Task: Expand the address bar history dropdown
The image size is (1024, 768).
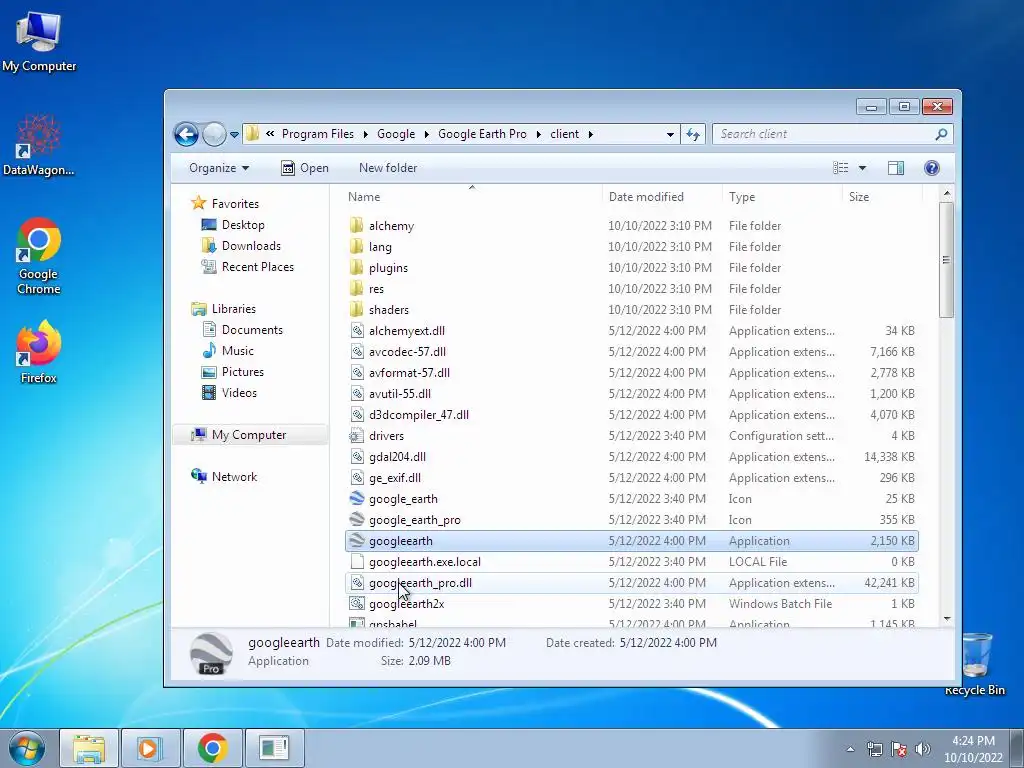Action: click(x=670, y=135)
